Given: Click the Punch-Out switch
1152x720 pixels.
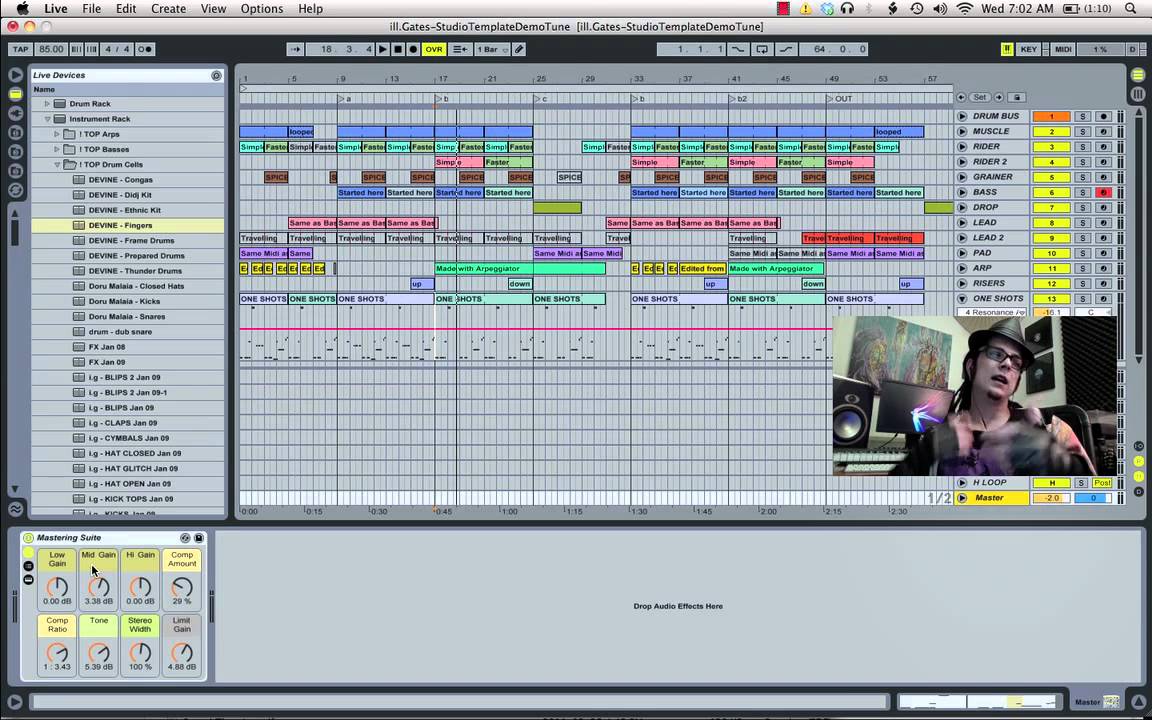Looking at the screenshot, I should pos(785,49).
